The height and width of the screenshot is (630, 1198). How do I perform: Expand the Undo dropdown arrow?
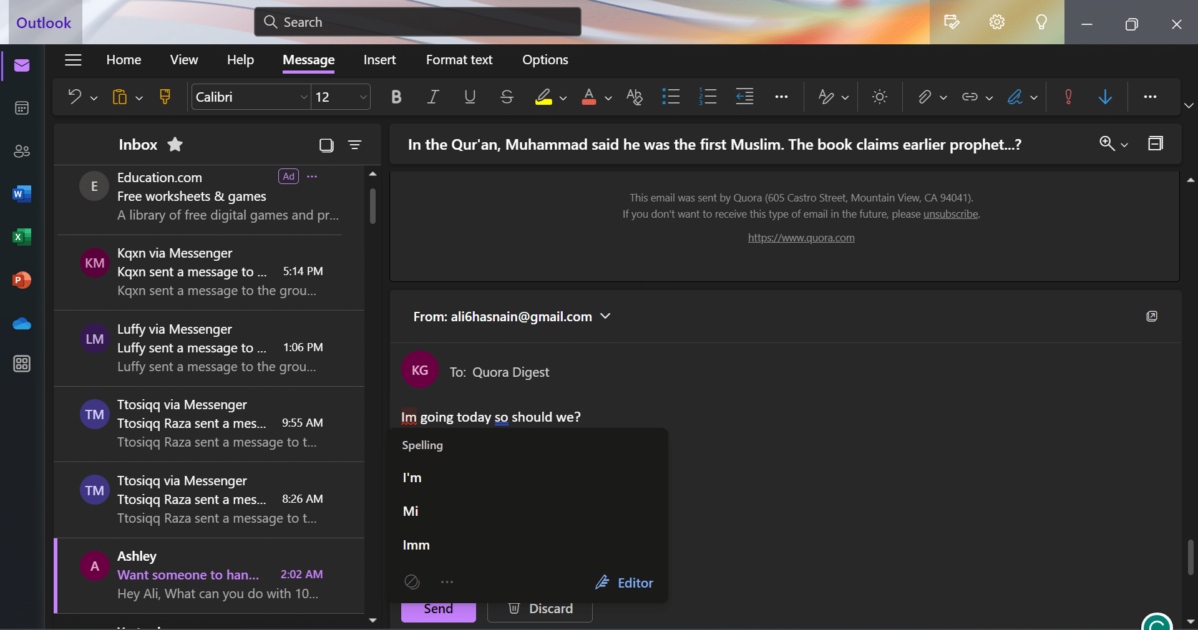pos(93,99)
